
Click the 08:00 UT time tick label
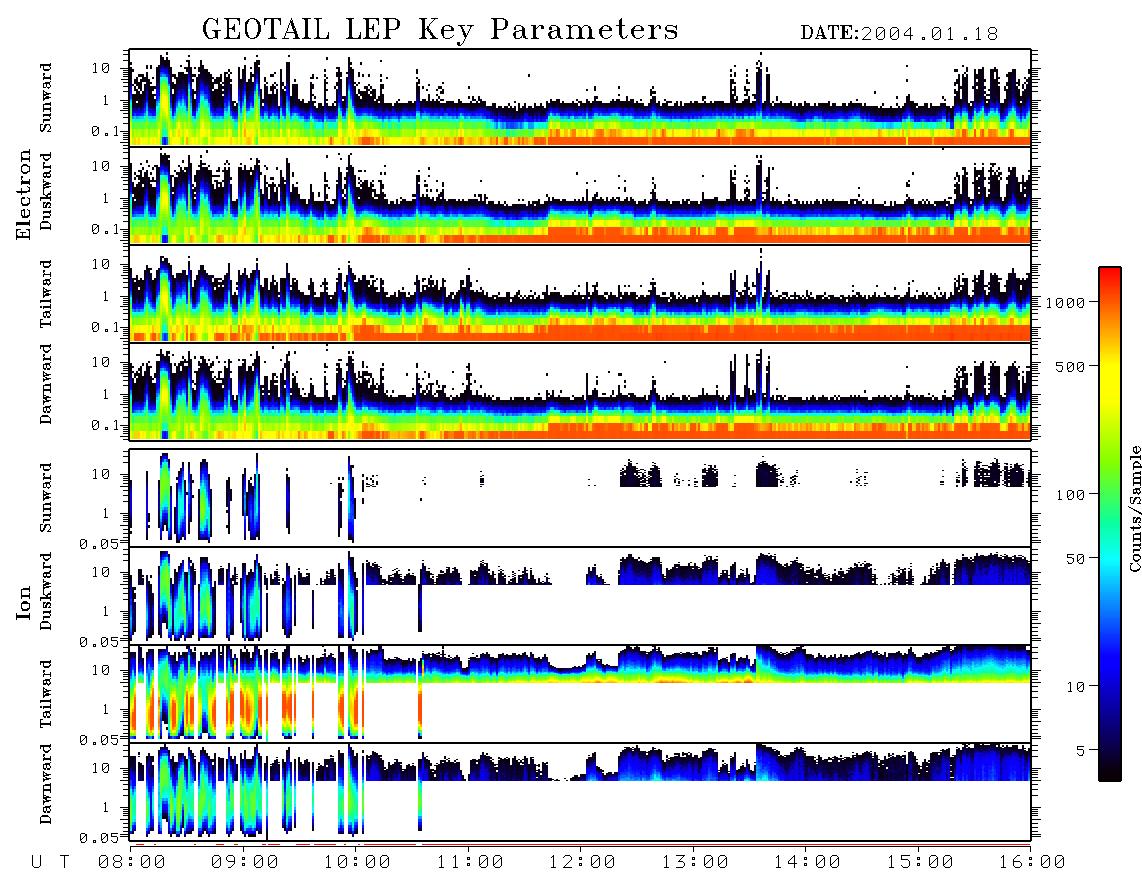click(x=132, y=862)
